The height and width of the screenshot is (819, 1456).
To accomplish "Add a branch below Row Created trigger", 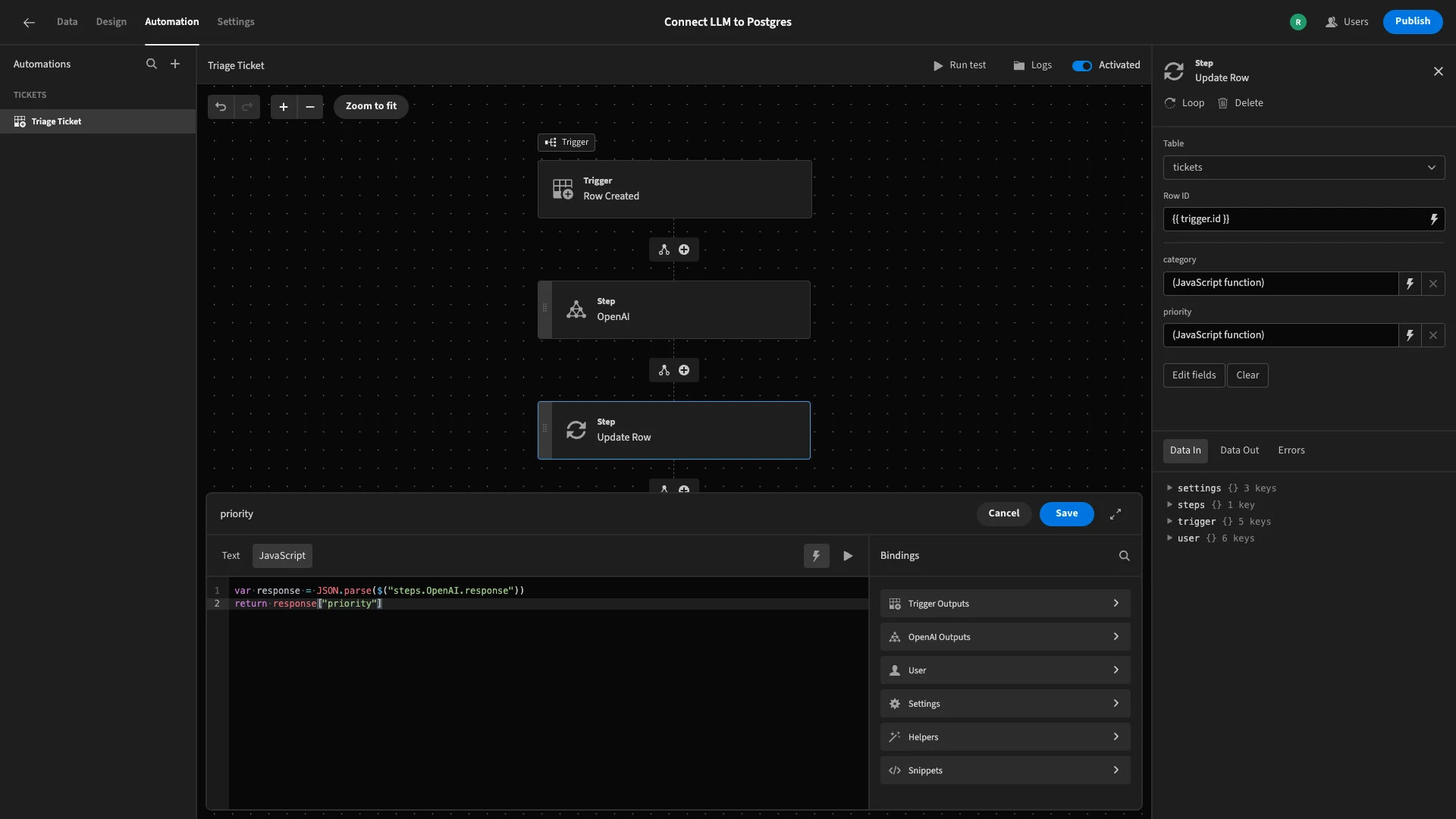I will click(664, 249).
